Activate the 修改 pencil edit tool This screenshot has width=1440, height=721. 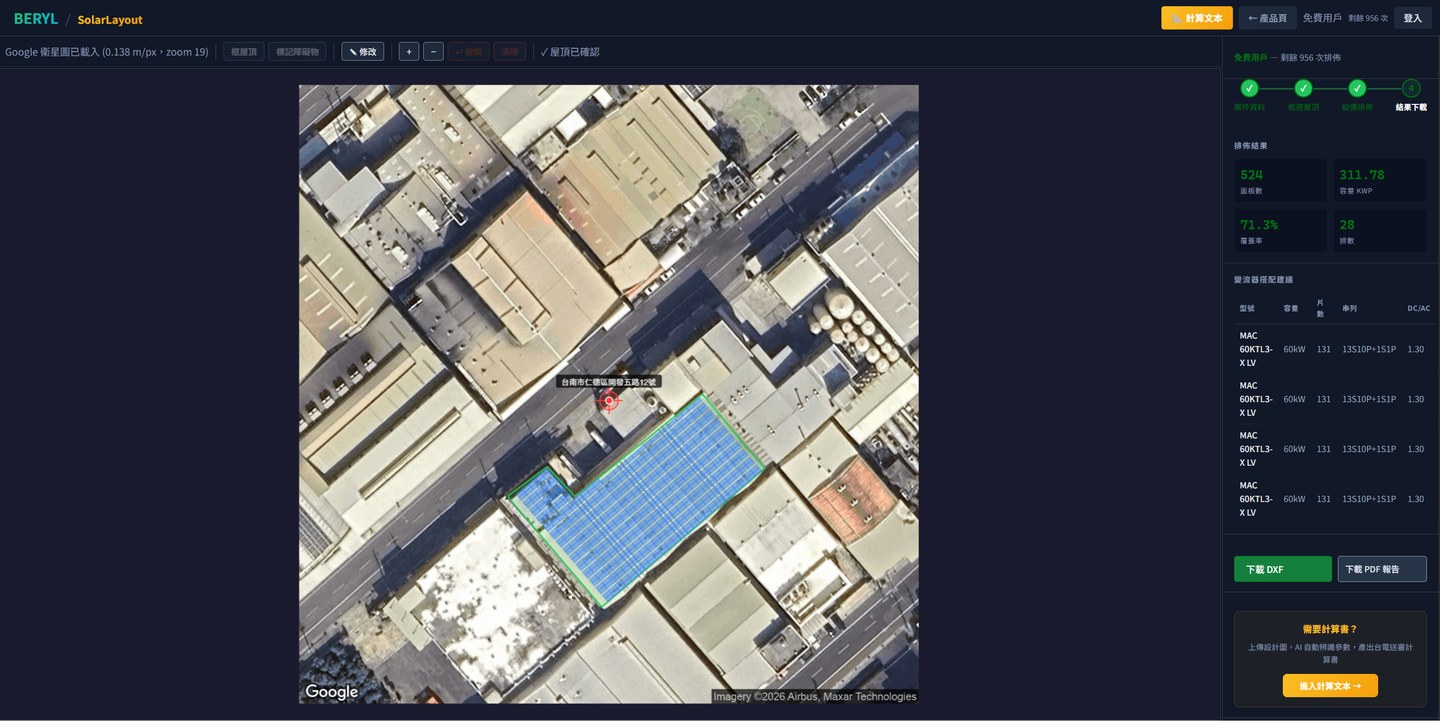tap(363, 51)
